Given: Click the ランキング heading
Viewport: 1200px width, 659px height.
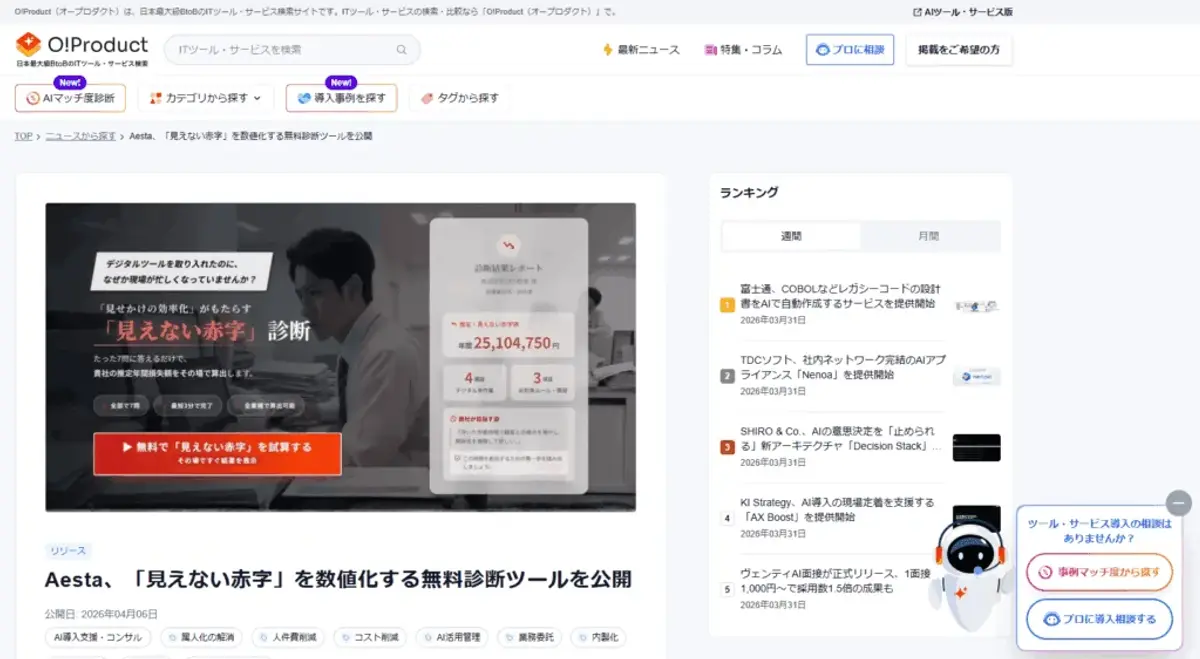Looking at the screenshot, I should point(749,192).
